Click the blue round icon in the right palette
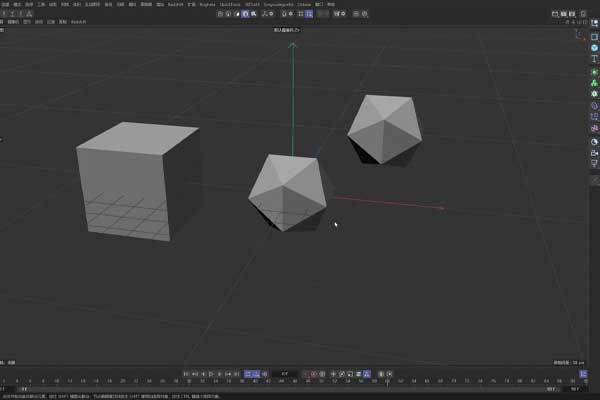Viewport: 600px width, 400px height. [594, 48]
